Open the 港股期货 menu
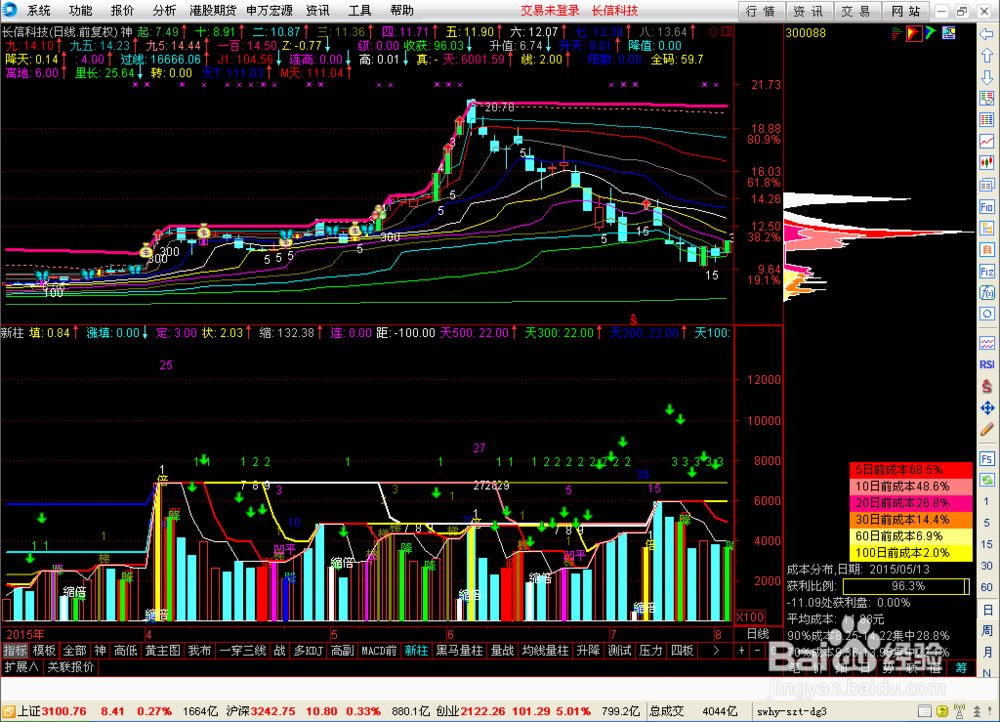The image size is (1000, 722). tap(213, 10)
